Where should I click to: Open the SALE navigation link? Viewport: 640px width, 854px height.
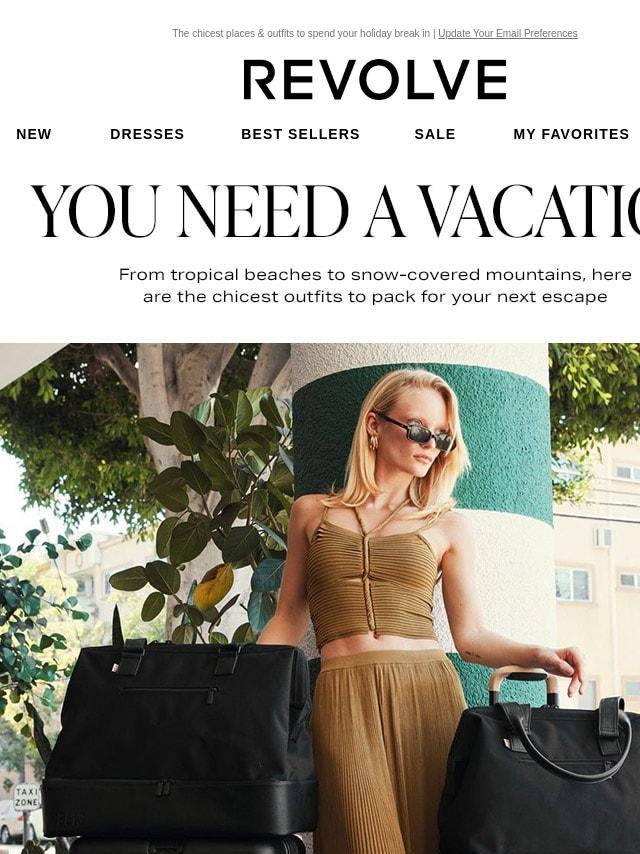pos(435,134)
